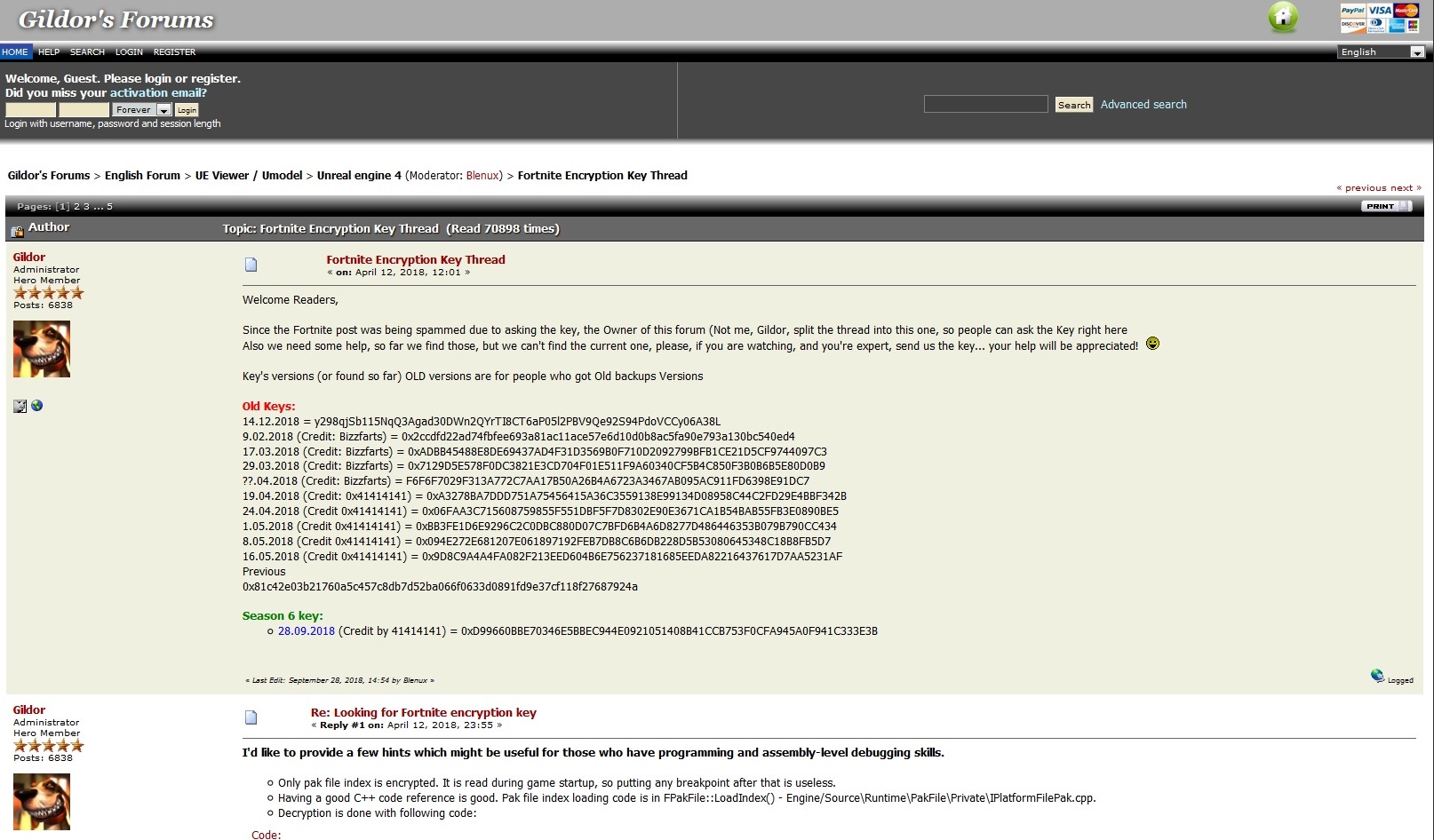This screenshot has height=840, width=1434.
Task: Go to next topic link
Action: [x=1406, y=187]
